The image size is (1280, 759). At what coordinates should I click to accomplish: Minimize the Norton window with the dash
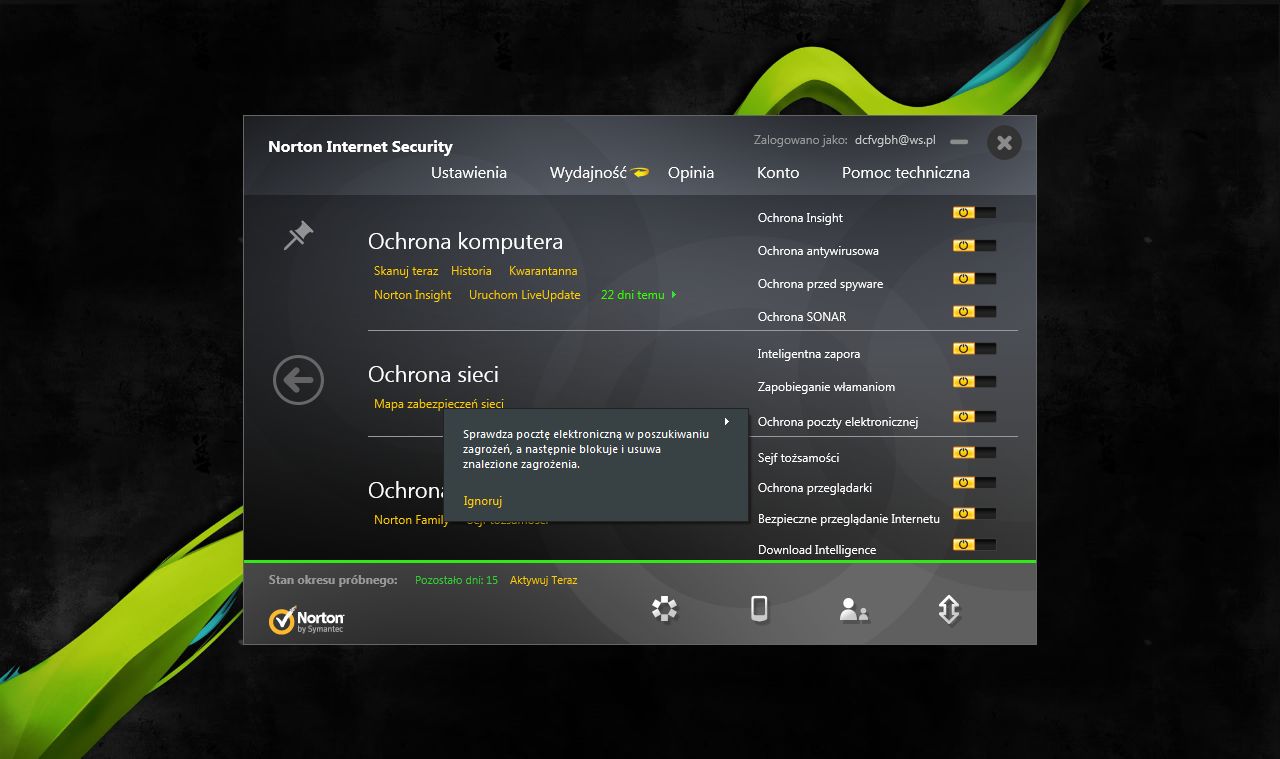959,142
